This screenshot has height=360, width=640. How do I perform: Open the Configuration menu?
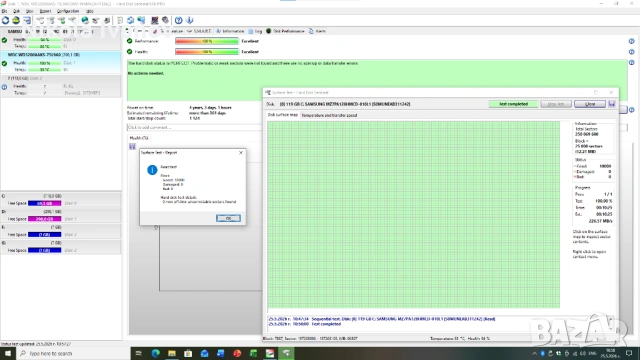[68, 11]
